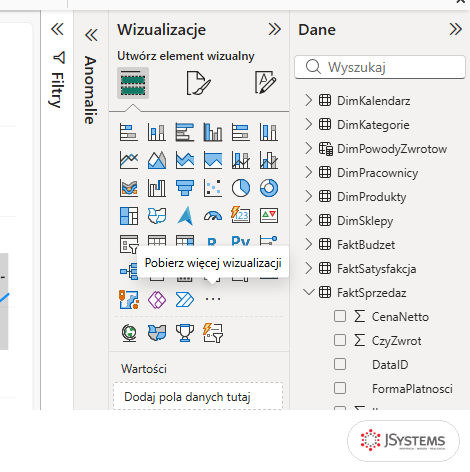Click the Wyszukaj search field
This screenshot has height=472, width=470.
click(380, 67)
